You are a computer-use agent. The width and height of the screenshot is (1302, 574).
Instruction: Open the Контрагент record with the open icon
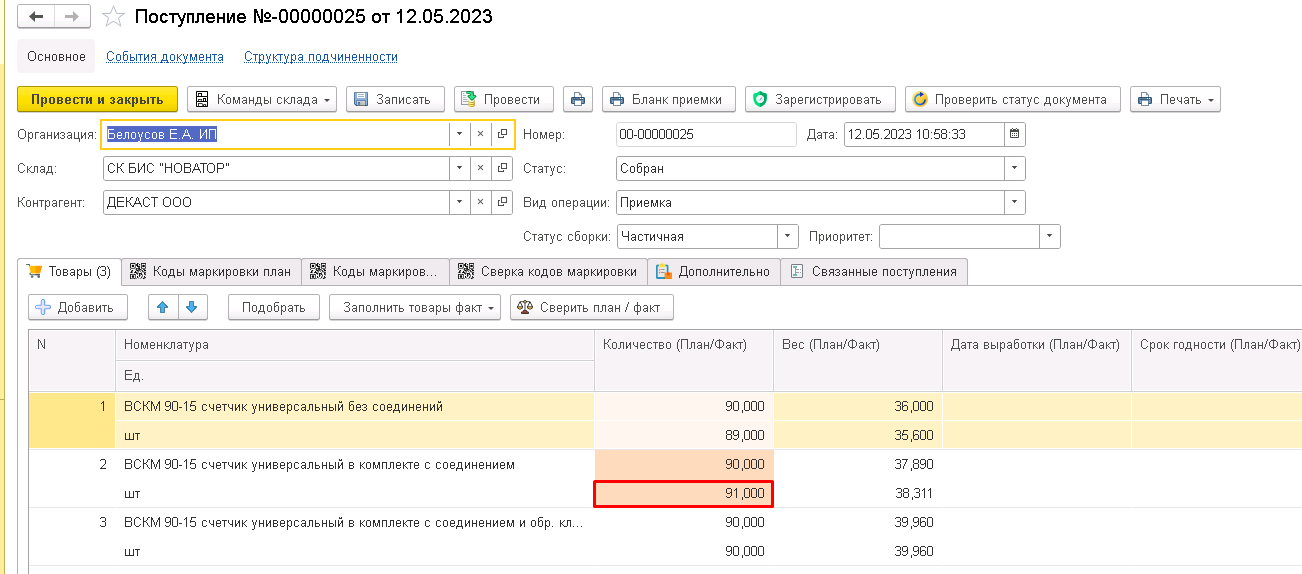click(502, 202)
